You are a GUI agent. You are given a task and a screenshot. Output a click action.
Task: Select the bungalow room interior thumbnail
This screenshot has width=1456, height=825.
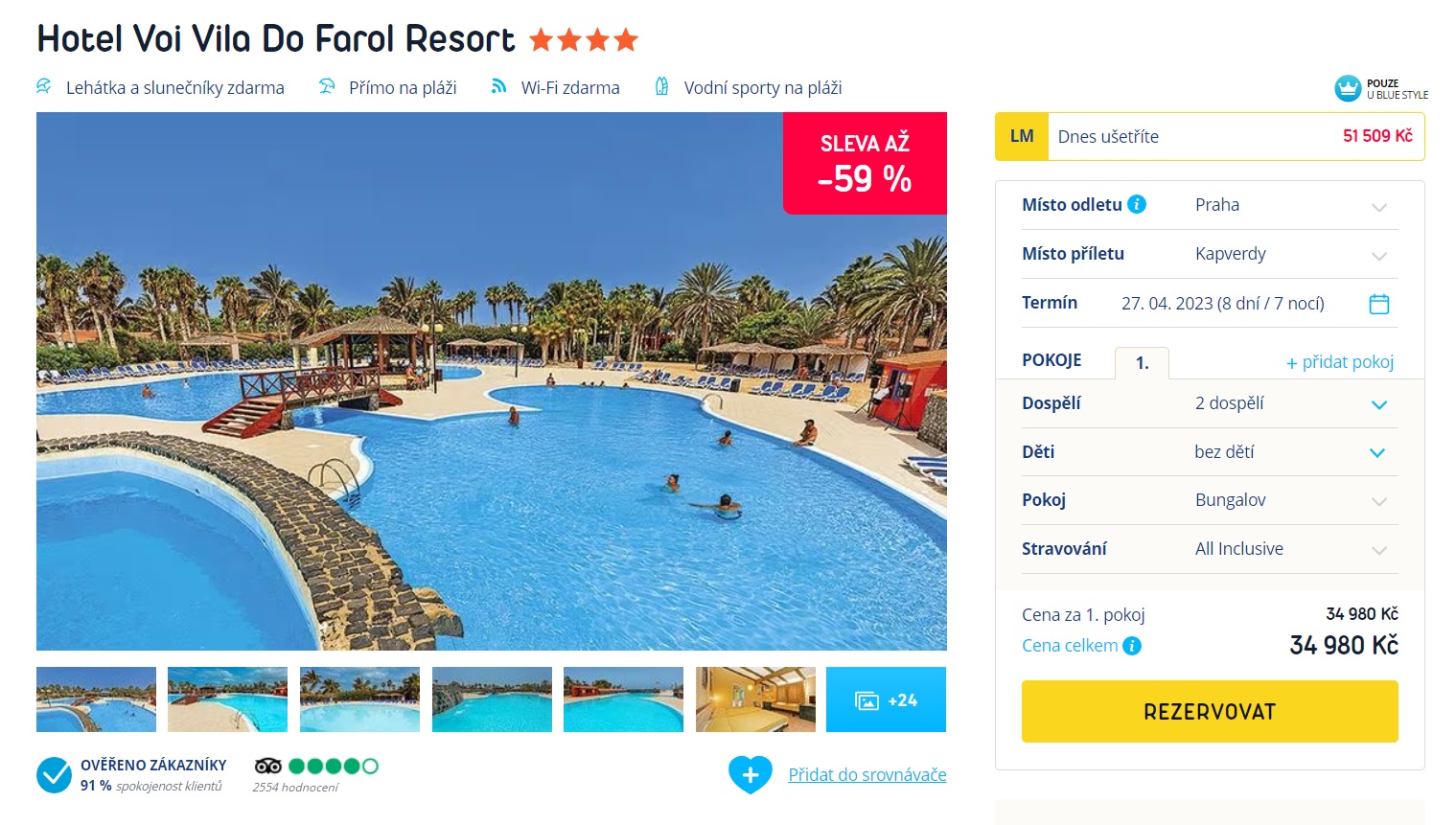pos(755,699)
